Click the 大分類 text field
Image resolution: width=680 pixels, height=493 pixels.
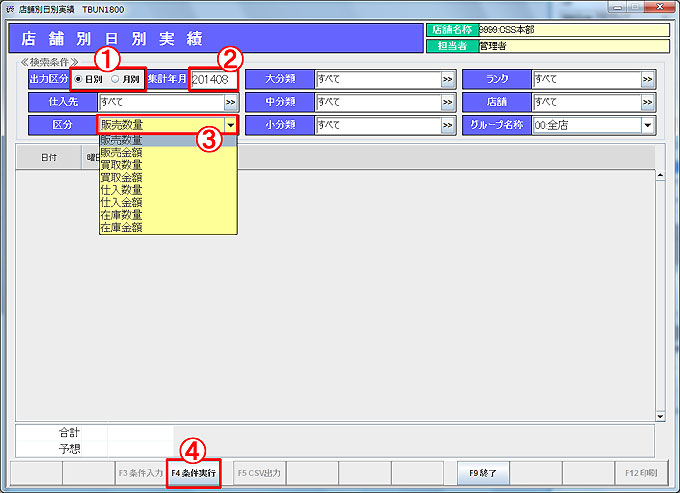[378, 80]
